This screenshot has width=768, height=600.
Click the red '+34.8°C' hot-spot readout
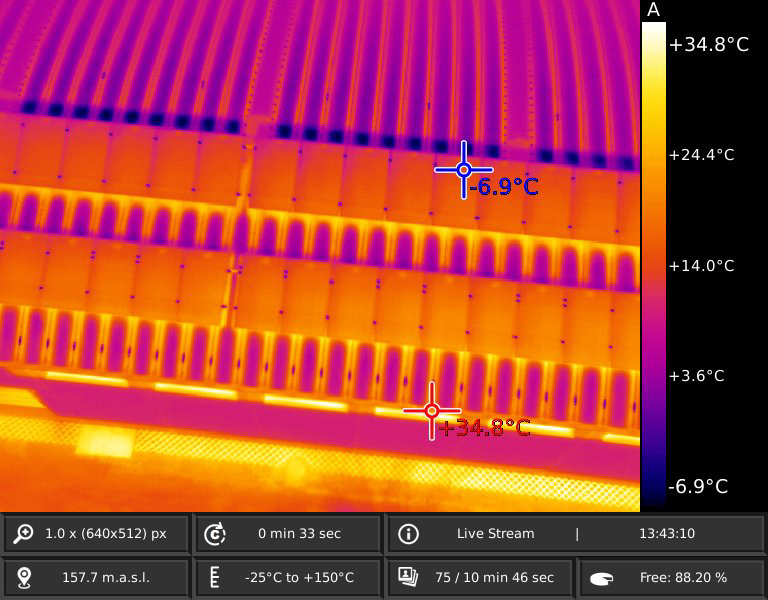tap(484, 428)
